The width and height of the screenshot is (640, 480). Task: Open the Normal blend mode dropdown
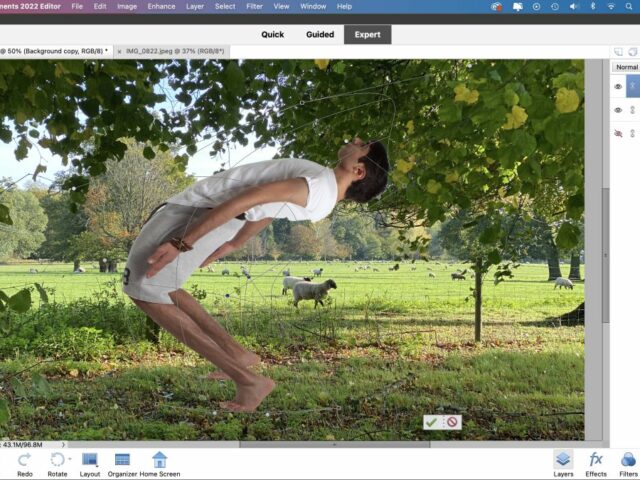tap(626, 67)
